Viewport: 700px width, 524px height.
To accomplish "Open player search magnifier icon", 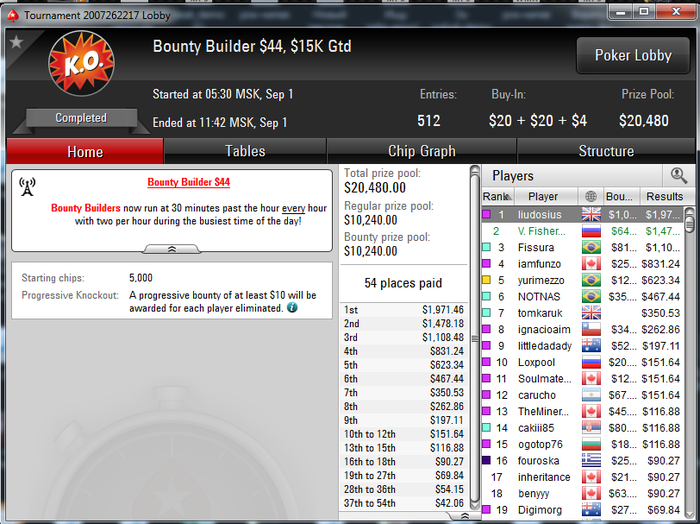I will pyautogui.click(x=679, y=176).
